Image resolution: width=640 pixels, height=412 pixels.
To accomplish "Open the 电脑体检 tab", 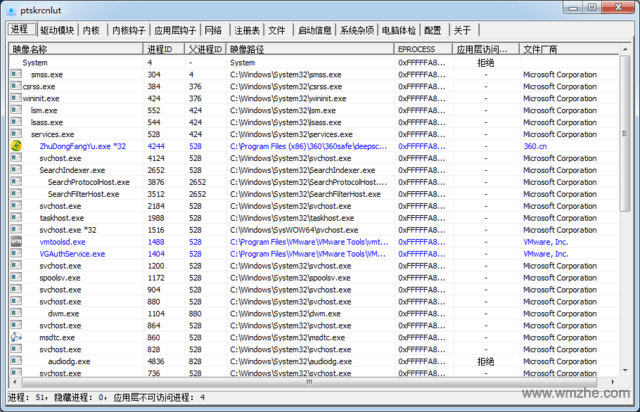I will [x=399, y=31].
